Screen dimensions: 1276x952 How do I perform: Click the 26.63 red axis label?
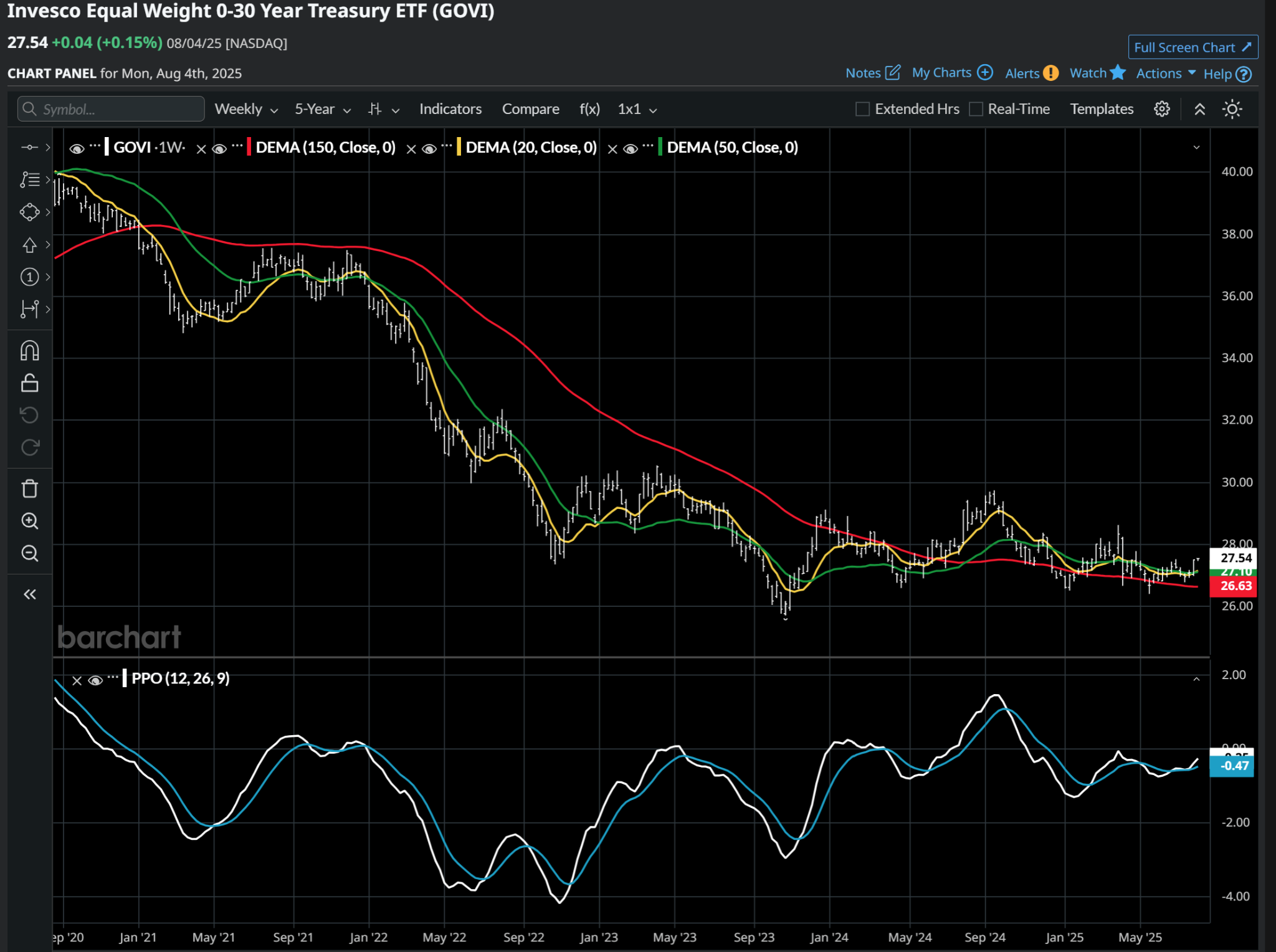pyautogui.click(x=1232, y=586)
